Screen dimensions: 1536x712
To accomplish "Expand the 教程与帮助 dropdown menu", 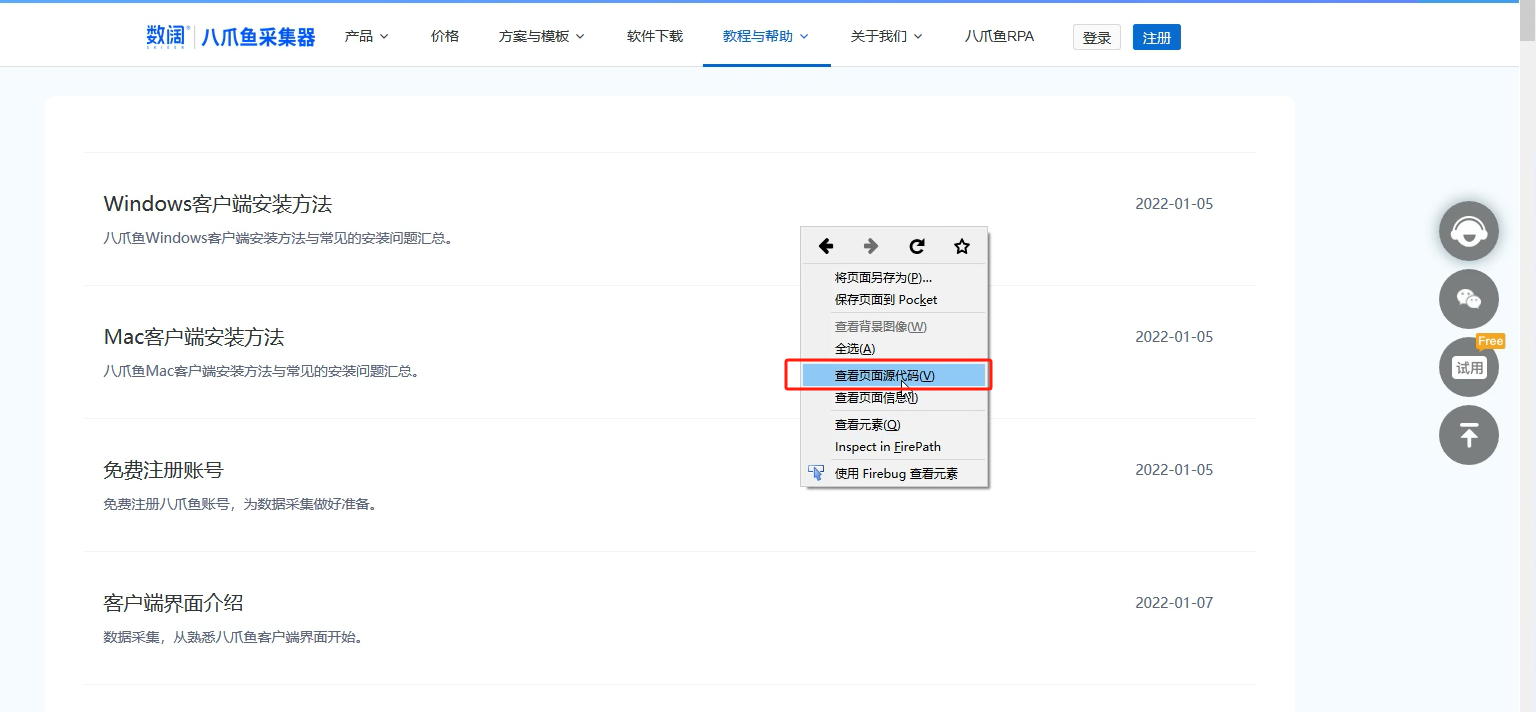I will [x=766, y=36].
